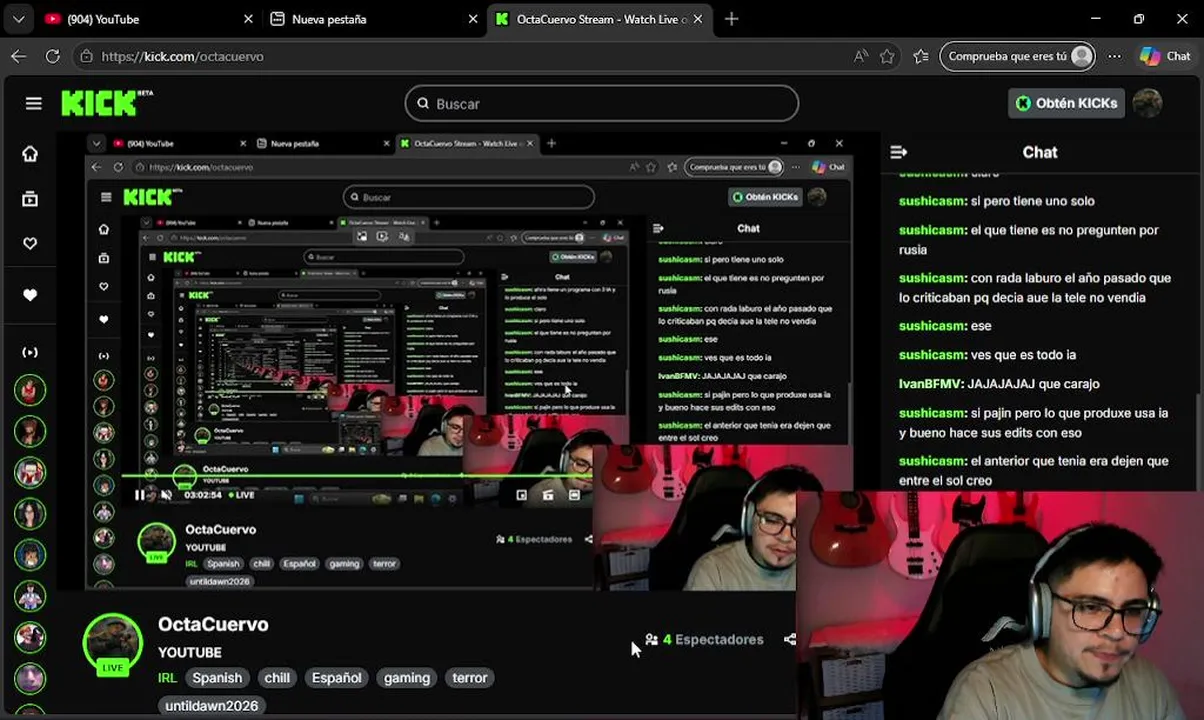Click the Chat panel header title

(1039, 152)
